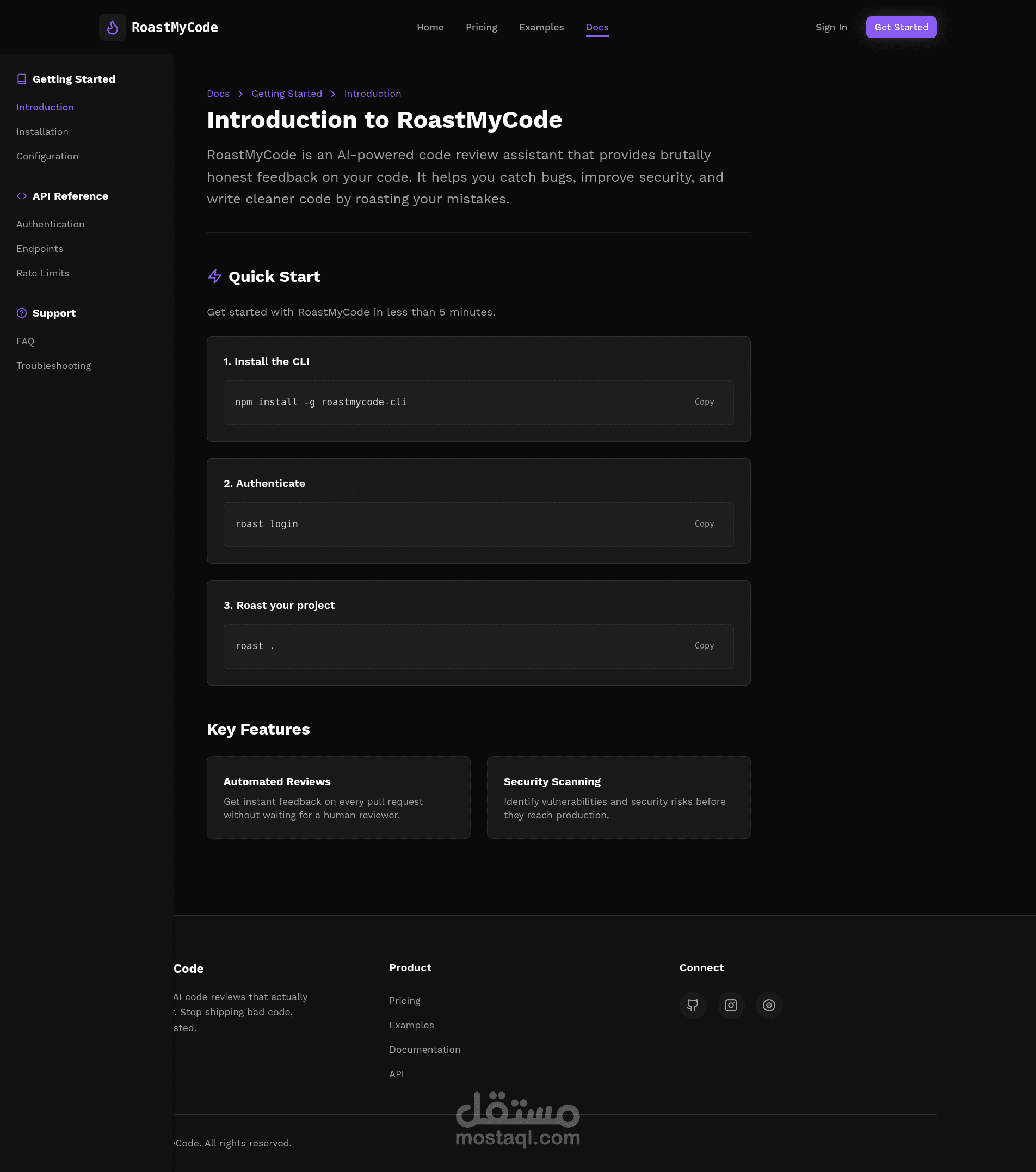Click the lightning bolt icon beside Quick Start

(214, 277)
